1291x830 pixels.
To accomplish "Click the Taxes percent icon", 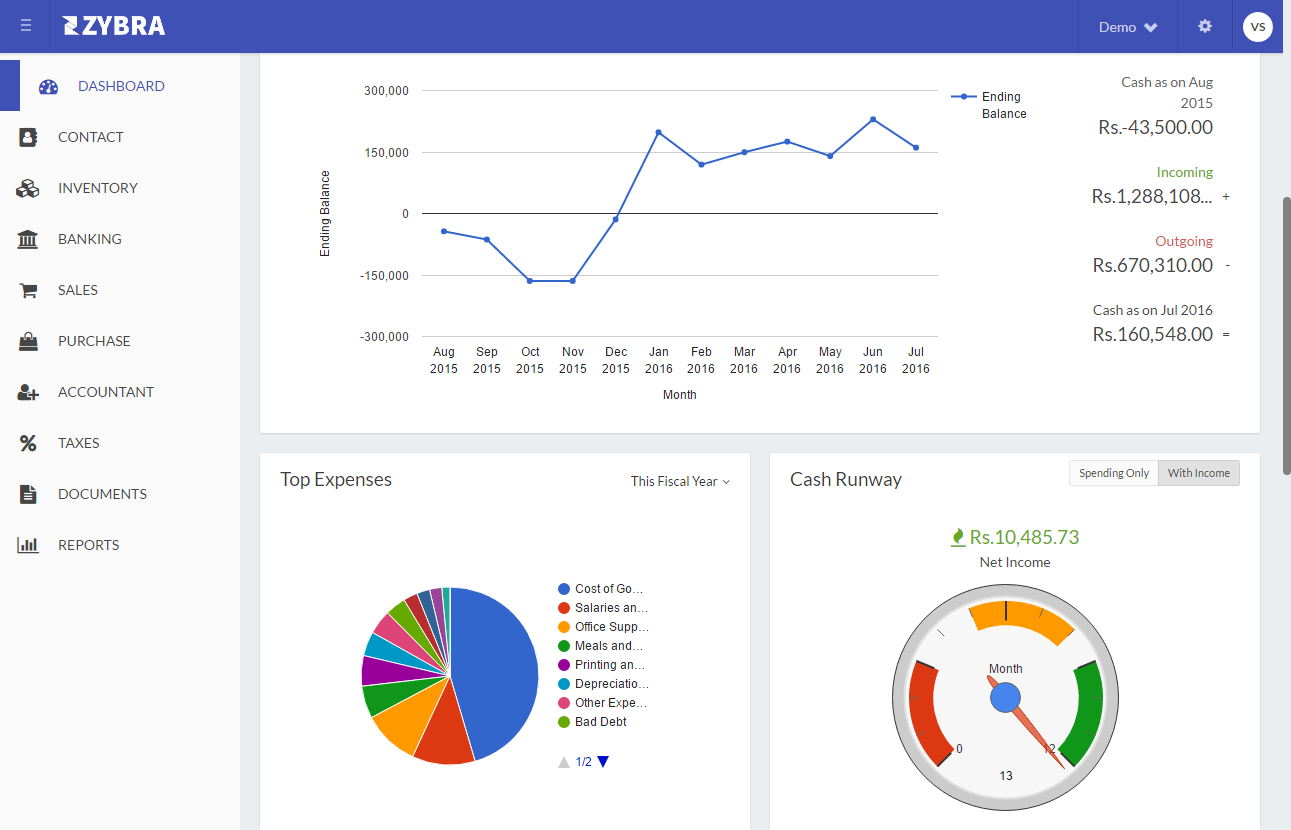I will coord(28,443).
